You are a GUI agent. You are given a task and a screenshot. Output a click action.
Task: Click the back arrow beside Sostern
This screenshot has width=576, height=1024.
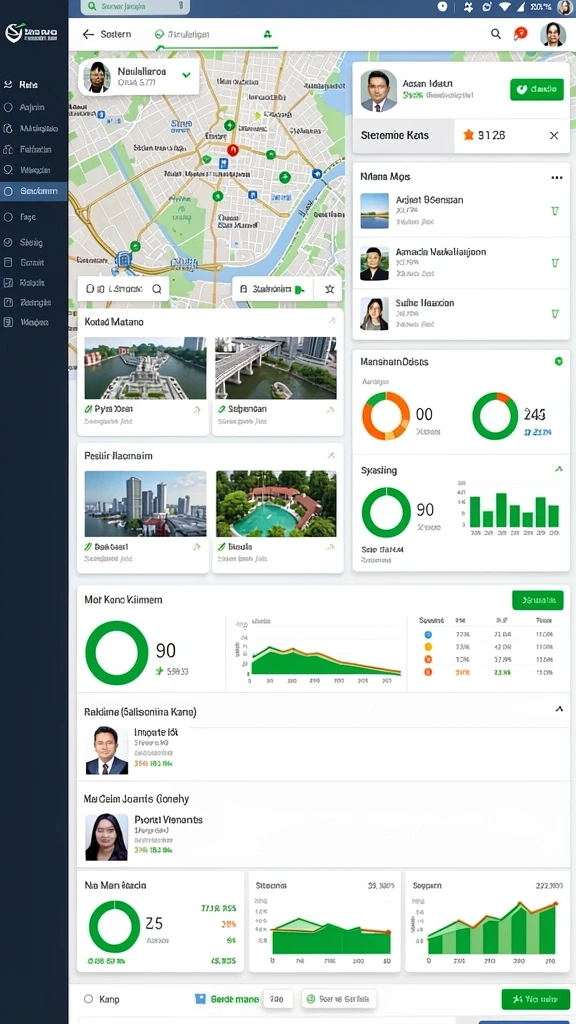click(88, 34)
